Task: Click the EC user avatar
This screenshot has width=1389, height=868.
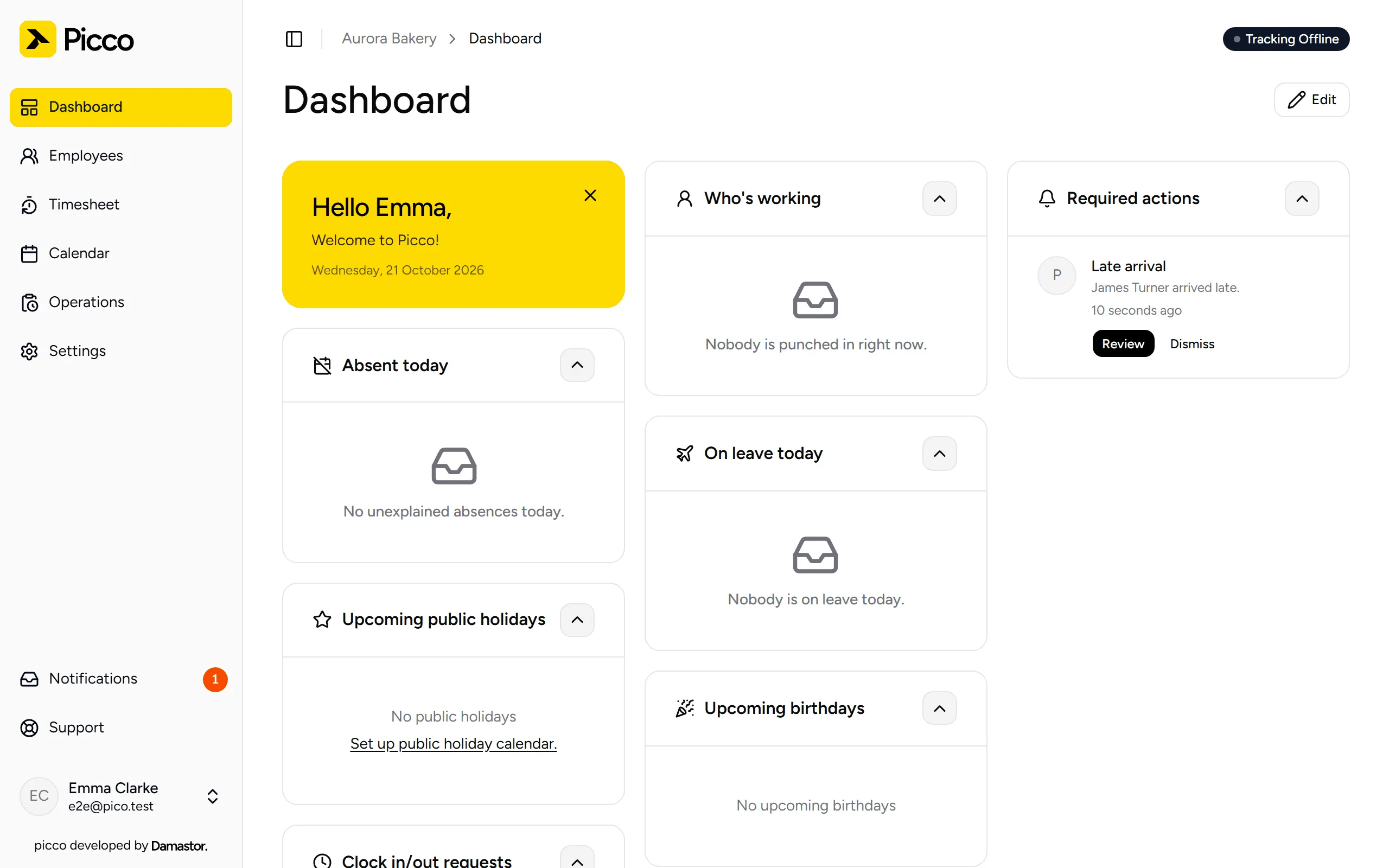Action: 39,796
